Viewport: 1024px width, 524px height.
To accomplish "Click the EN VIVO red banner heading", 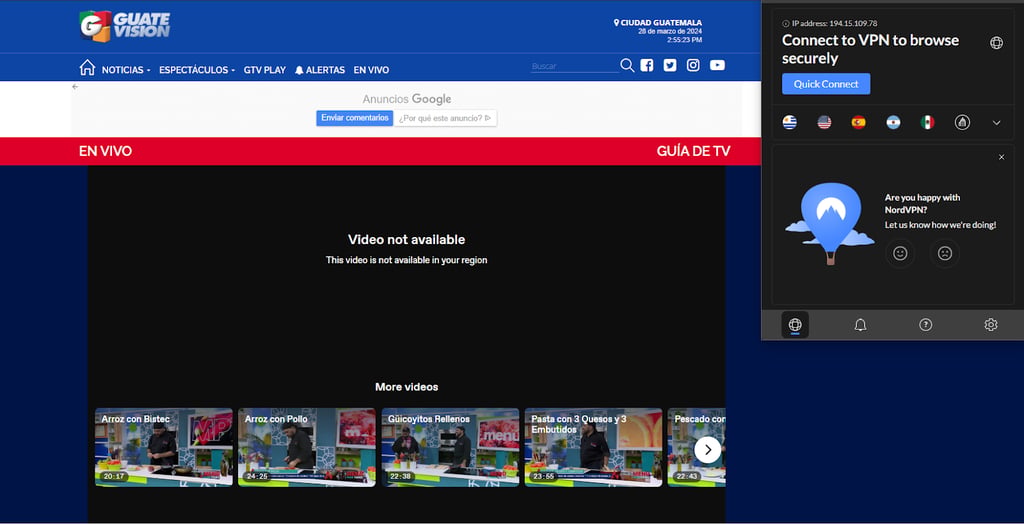I will pos(105,152).
